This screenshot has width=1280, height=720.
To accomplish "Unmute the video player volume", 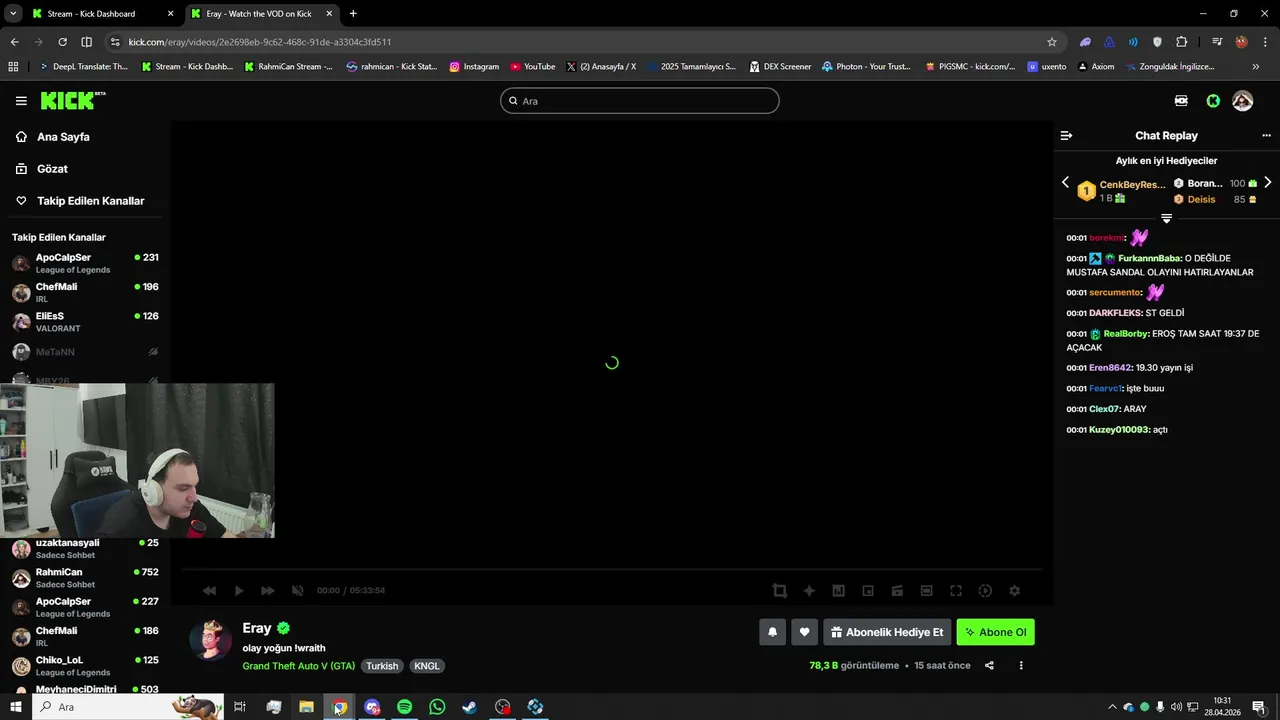I will (x=297, y=591).
